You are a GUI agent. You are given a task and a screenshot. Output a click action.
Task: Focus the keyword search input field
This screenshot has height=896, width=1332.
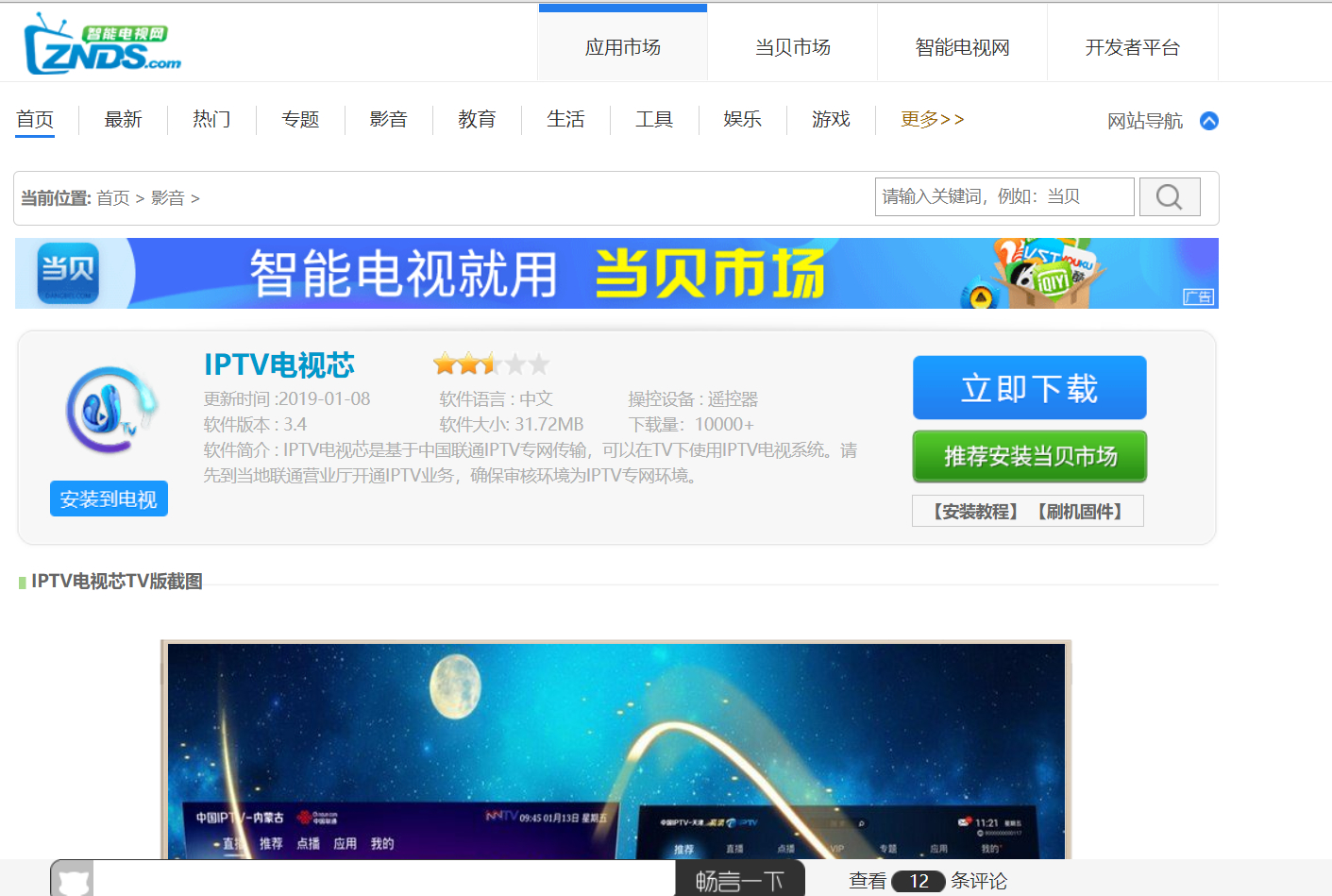(x=1004, y=196)
